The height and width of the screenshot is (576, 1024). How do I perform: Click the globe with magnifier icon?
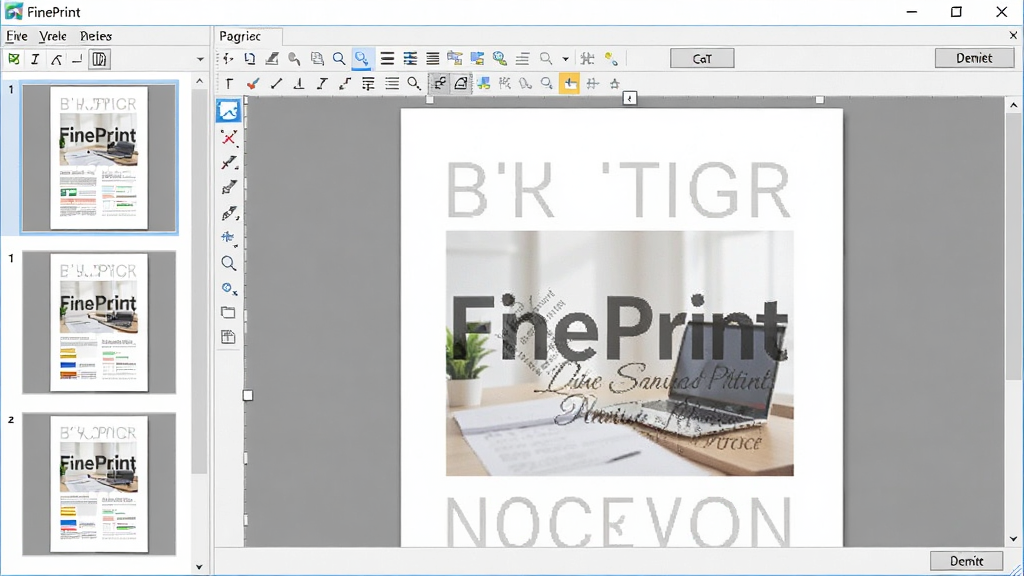(x=500, y=59)
